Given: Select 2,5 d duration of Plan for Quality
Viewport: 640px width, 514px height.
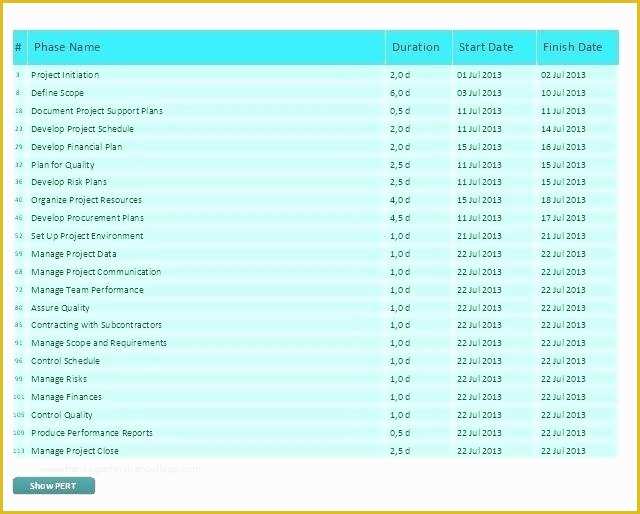Looking at the screenshot, I should pyautogui.click(x=400, y=165).
